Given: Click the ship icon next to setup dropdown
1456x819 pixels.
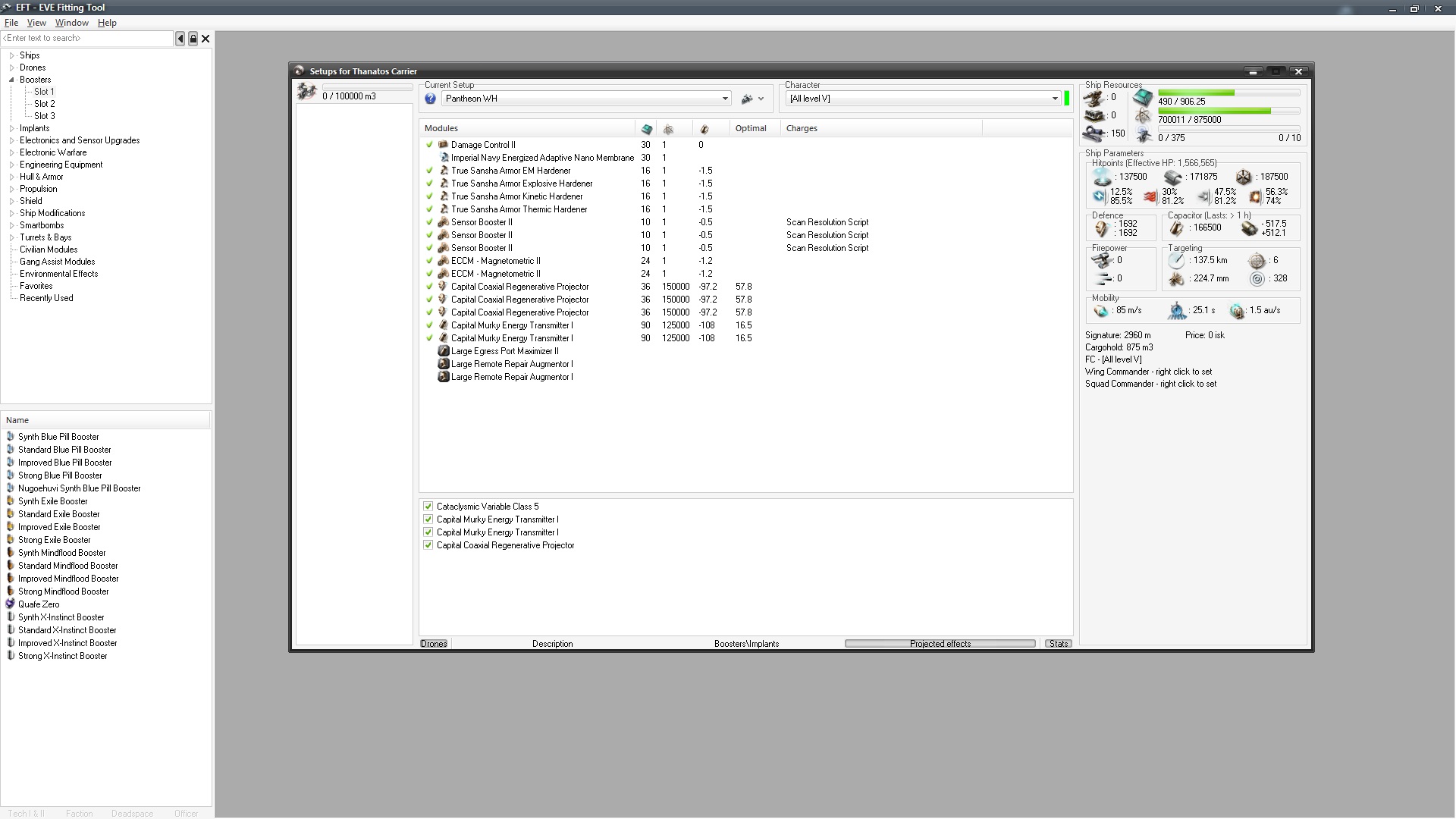Looking at the screenshot, I should tap(747, 99).
